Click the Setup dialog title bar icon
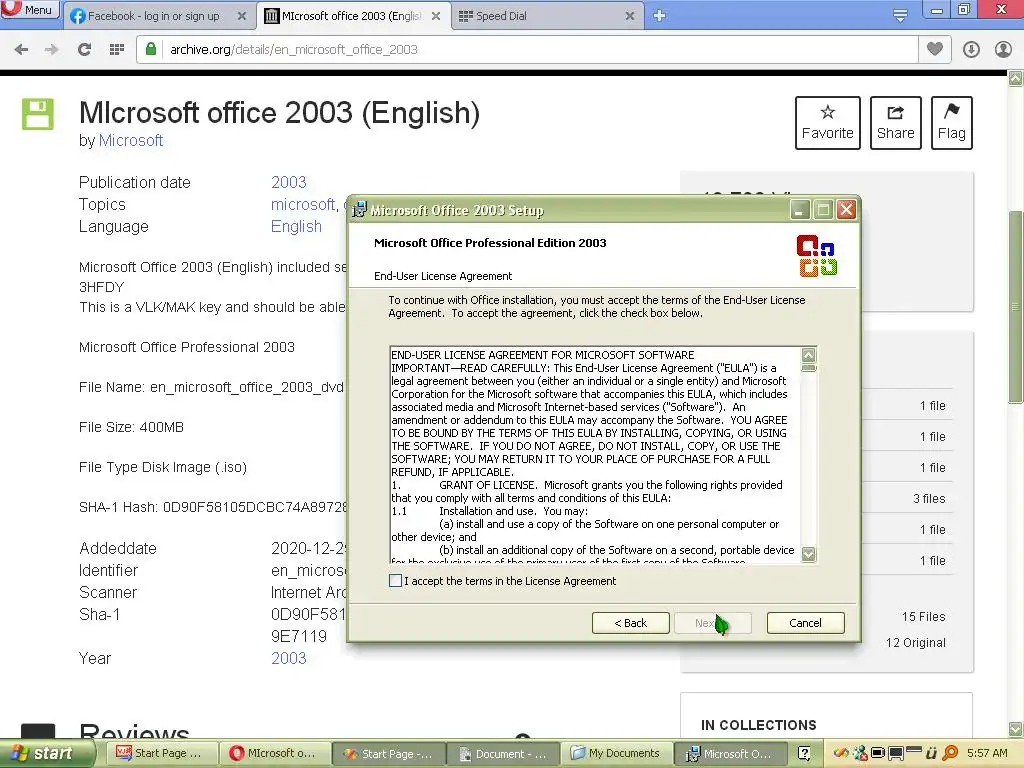 (x=359, y=210)
